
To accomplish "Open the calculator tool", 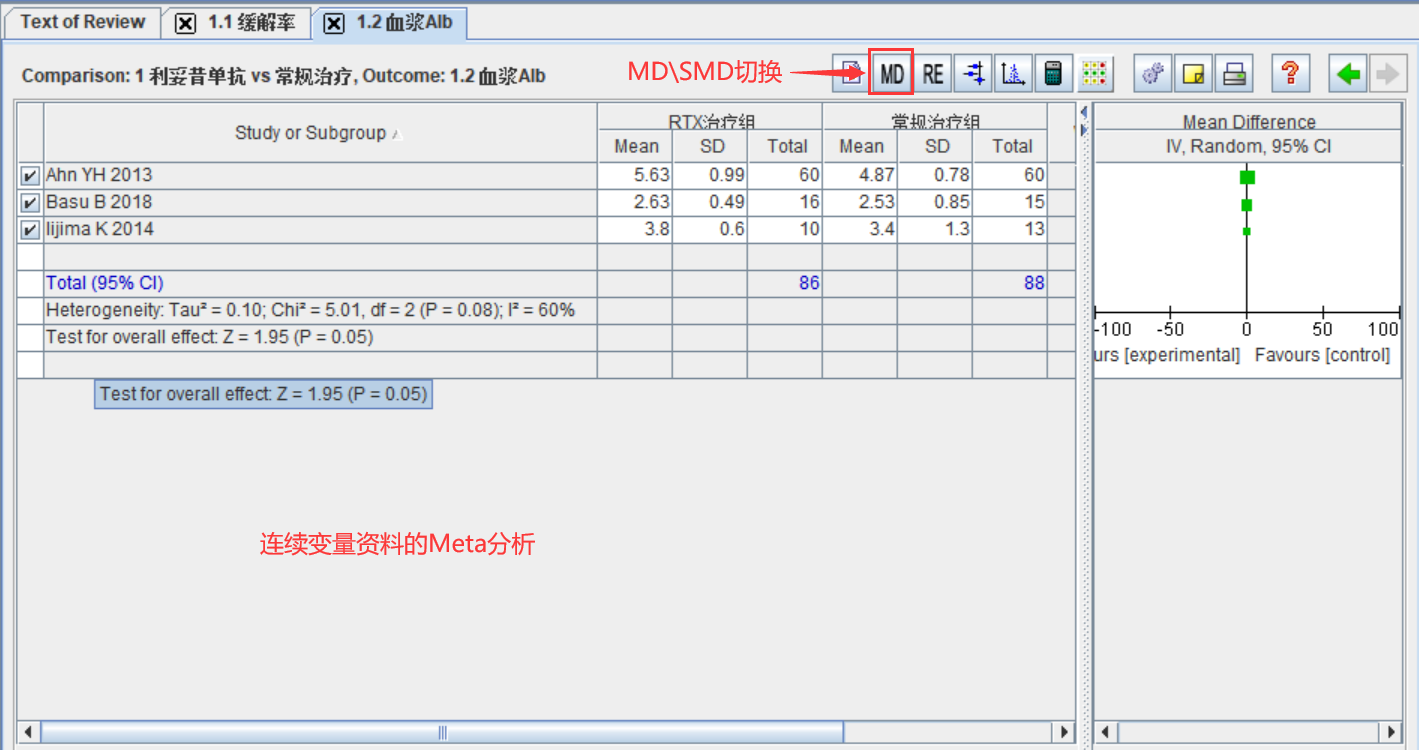I will click(1053, 72).
